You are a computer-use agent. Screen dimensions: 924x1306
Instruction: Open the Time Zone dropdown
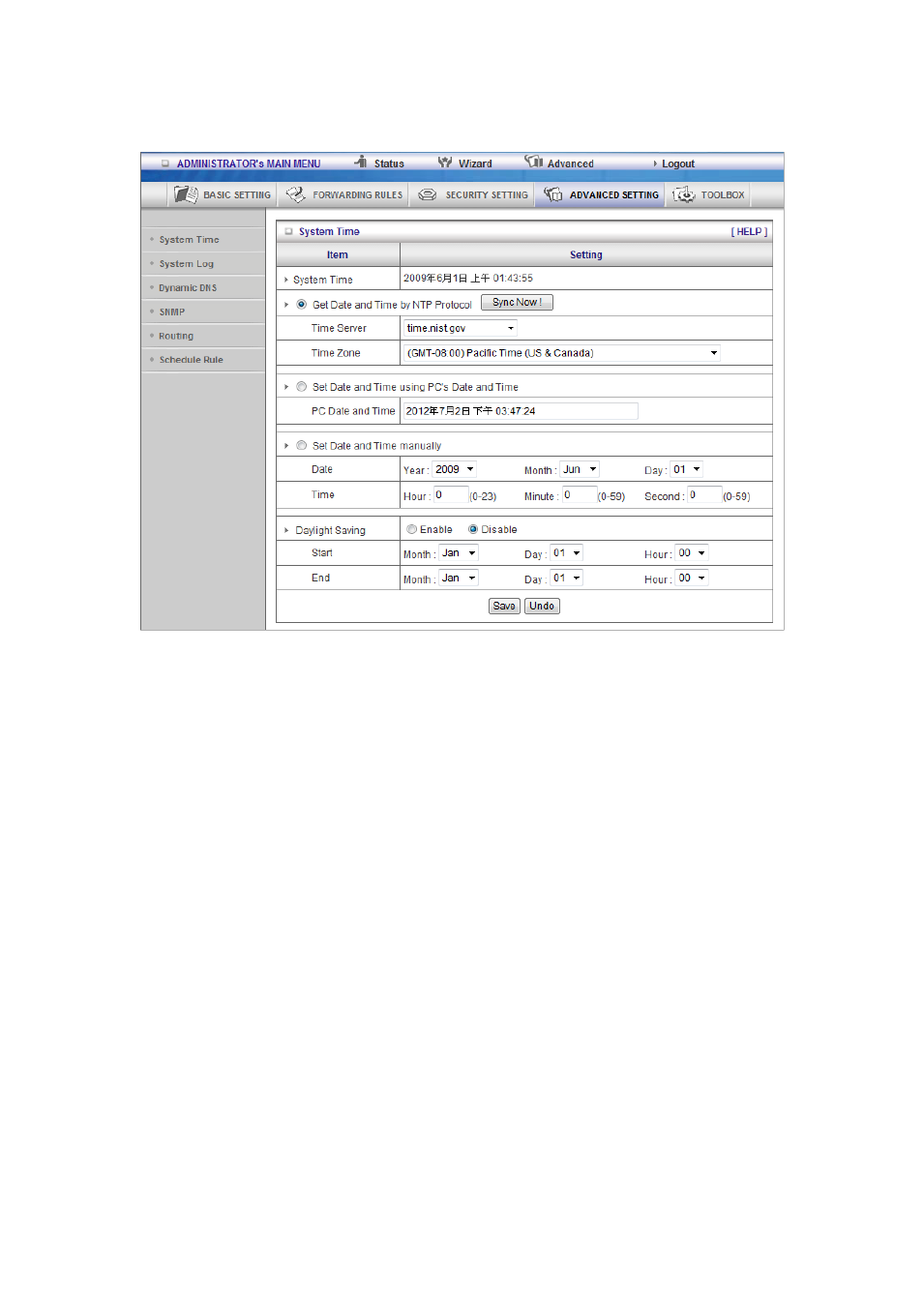562,353
